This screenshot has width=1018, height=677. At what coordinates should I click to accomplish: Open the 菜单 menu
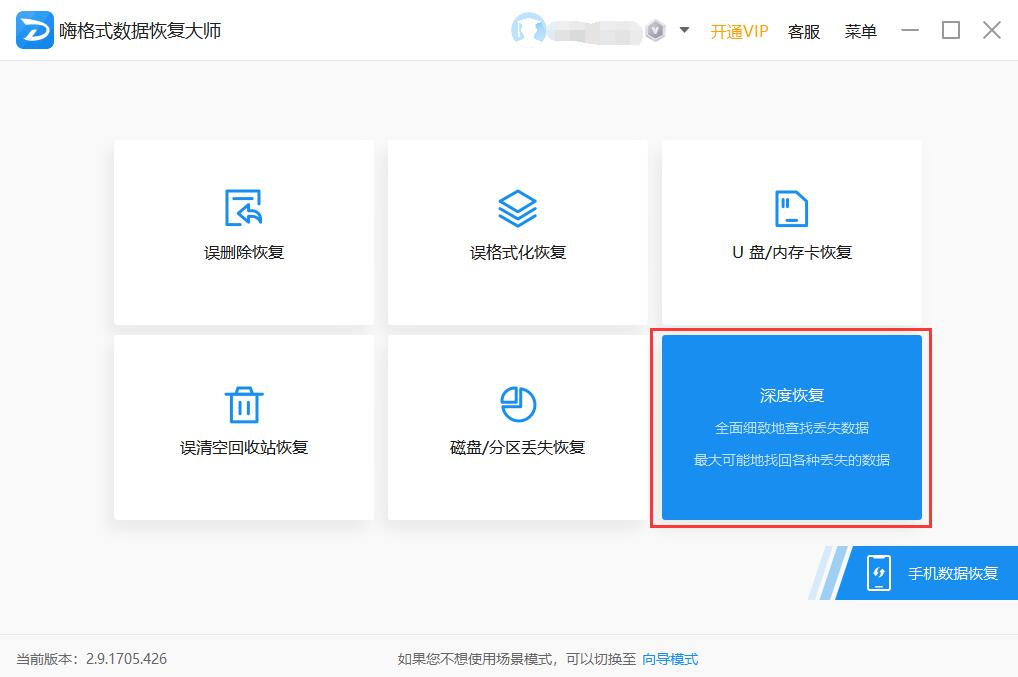coord(860,31)
